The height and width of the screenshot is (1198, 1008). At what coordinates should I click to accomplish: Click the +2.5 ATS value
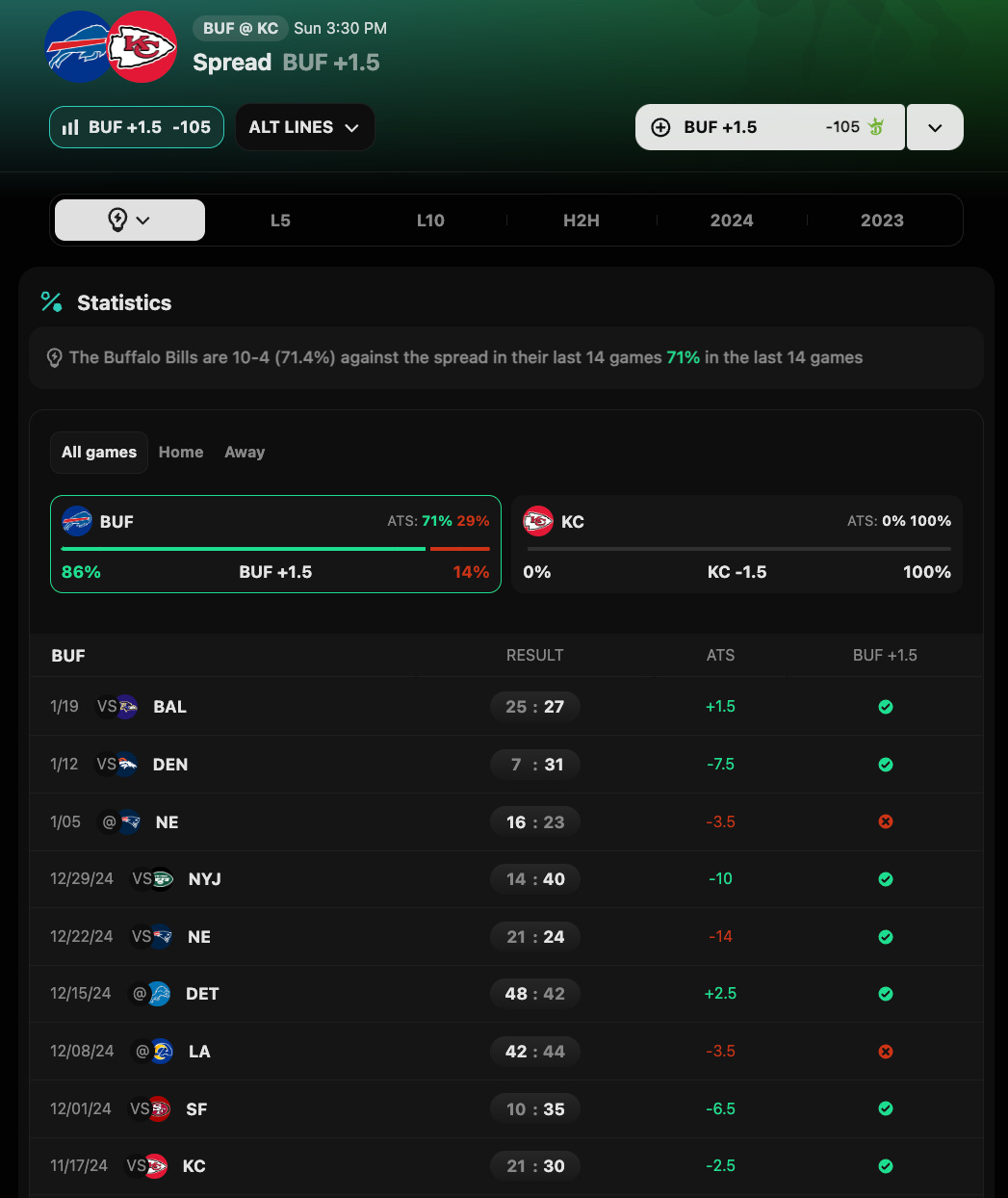720,994
